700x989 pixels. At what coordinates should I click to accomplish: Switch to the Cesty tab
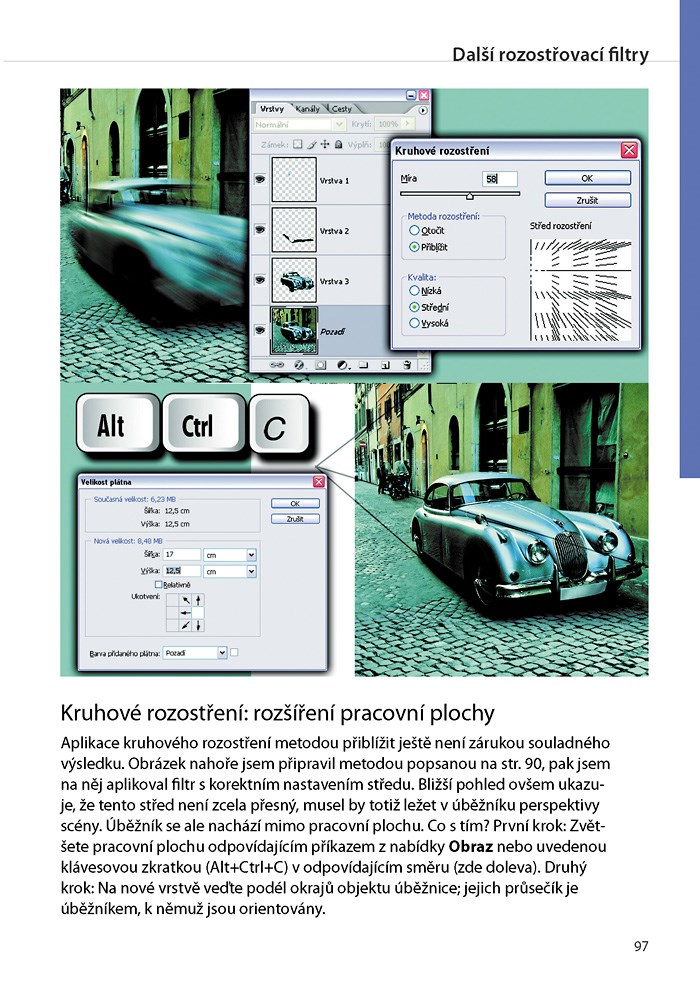[x=341, y=108]
